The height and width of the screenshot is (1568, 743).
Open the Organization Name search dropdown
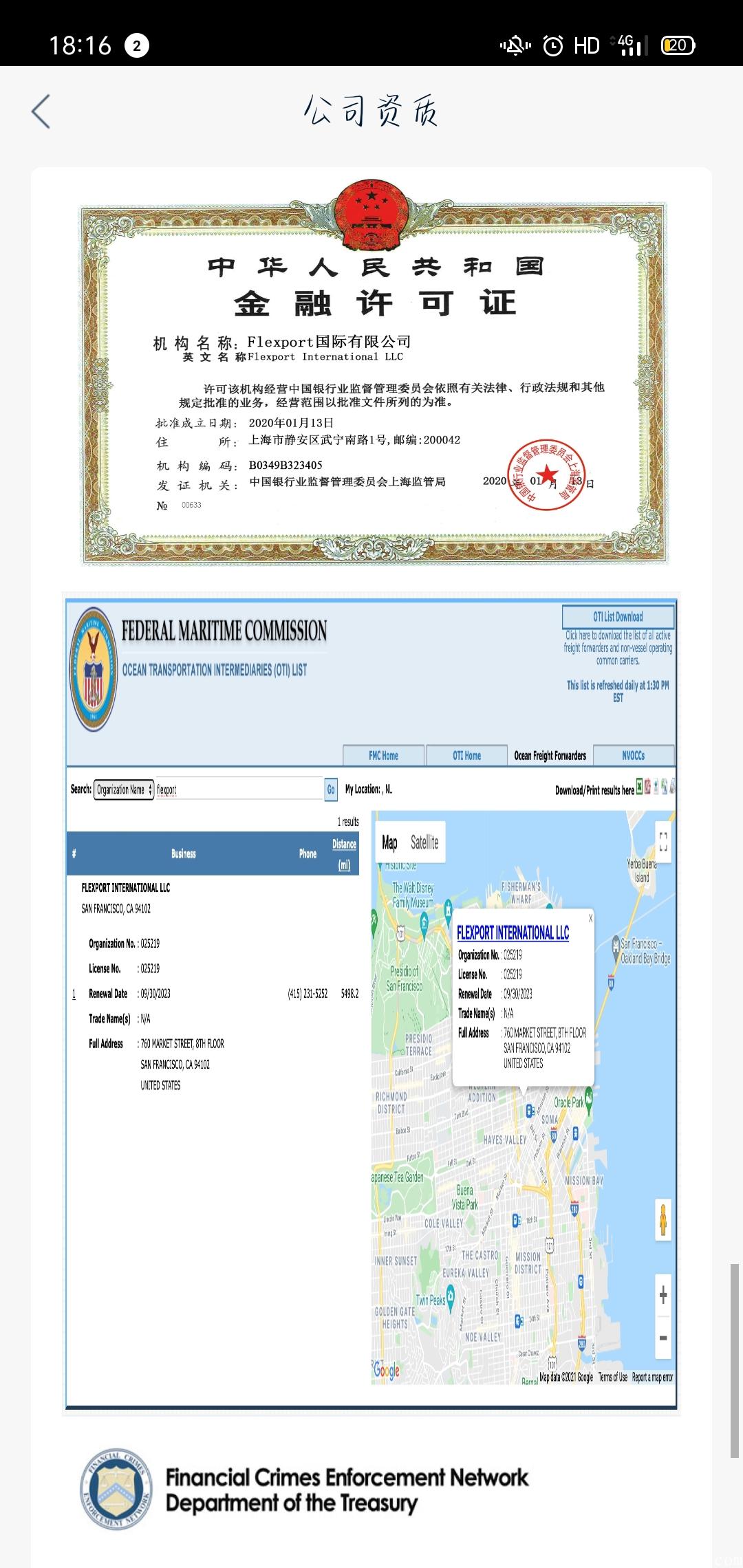(124, 790)
